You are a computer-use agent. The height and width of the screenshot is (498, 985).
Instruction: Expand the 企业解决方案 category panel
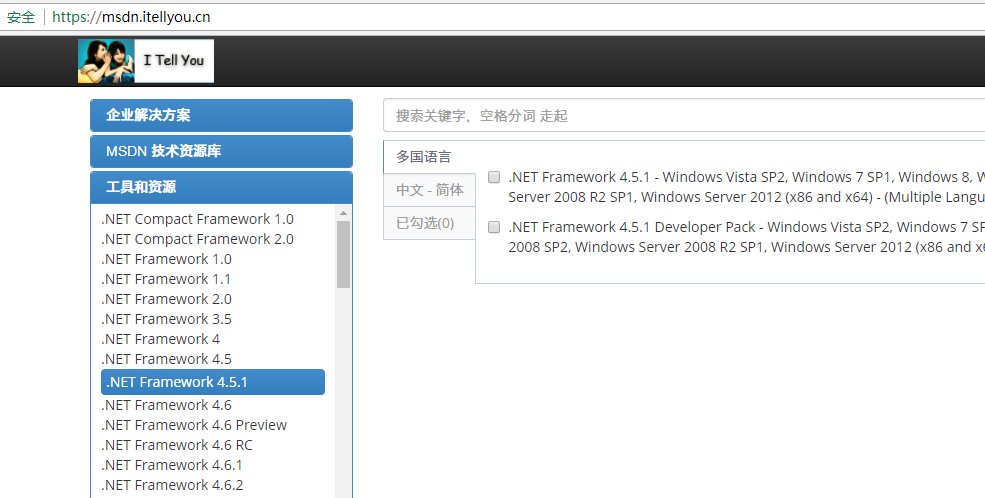coord(221,116)
